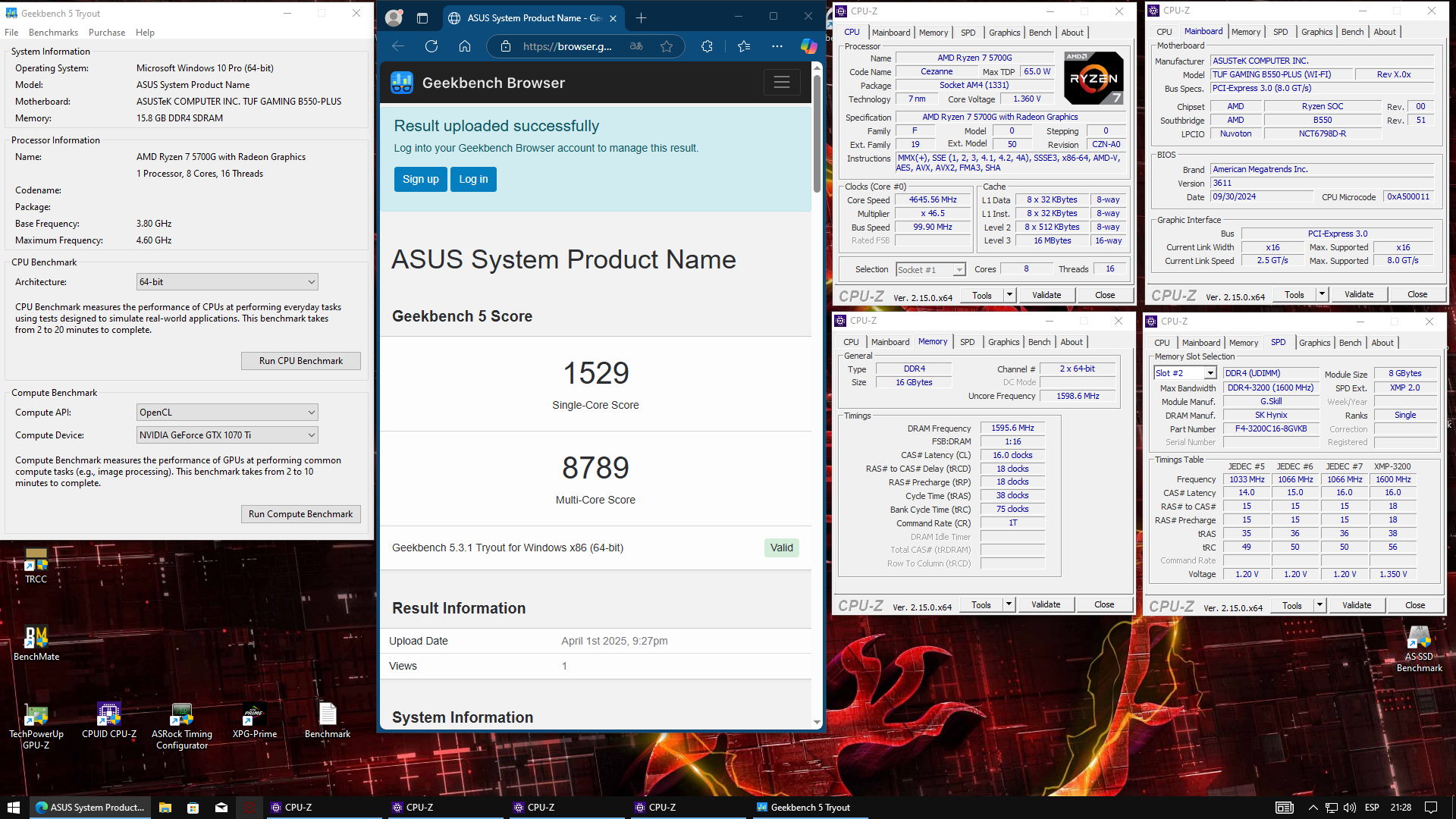
Task: Open Windows Start menu
Action: (x=13, y=808)
